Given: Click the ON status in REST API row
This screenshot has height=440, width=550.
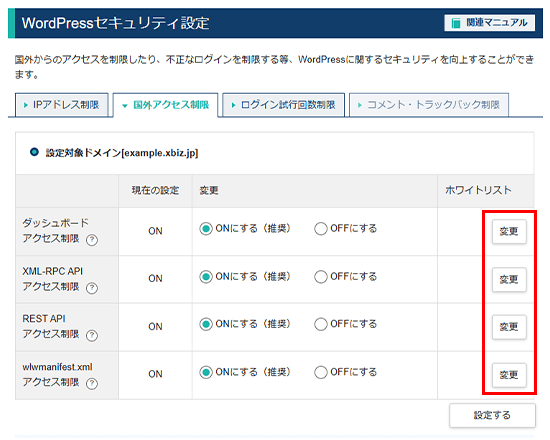Looking at the screenshot, I should coord(155,327).
